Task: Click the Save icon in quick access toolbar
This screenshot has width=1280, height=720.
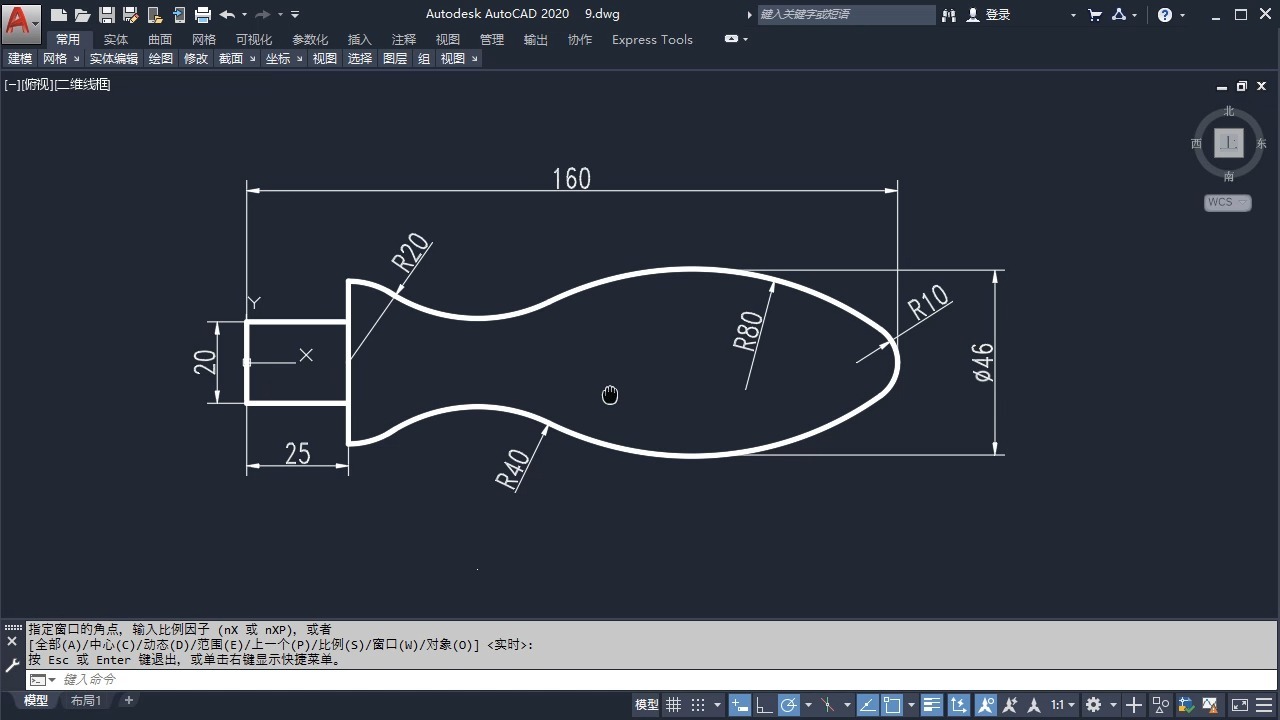Action: click(x=107, y=15)
